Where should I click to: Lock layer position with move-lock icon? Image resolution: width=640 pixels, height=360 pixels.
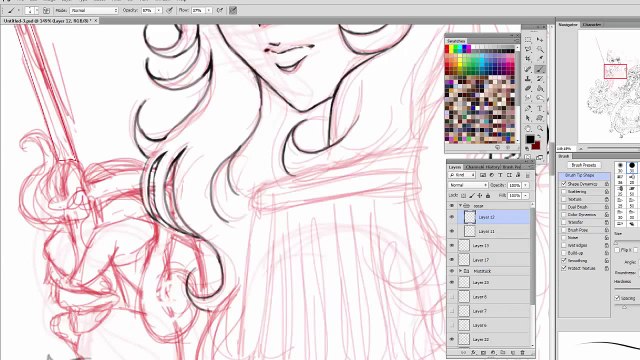pyautogui.click(x=480, y=196)
